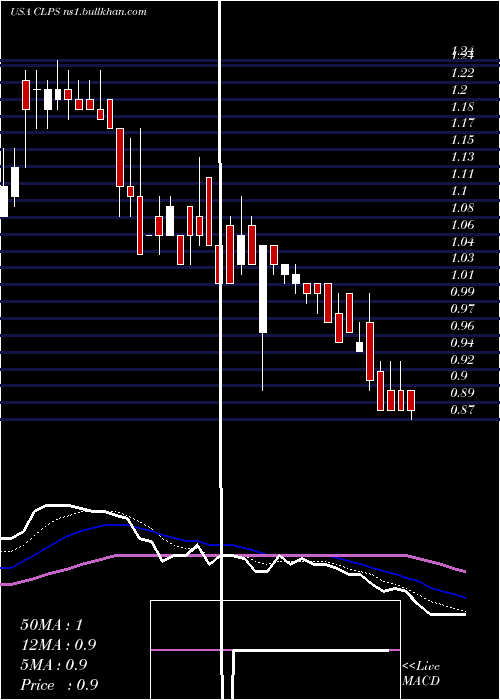Click the 1.2 price axis label
The image size is (500, 700).
(459, 89)
